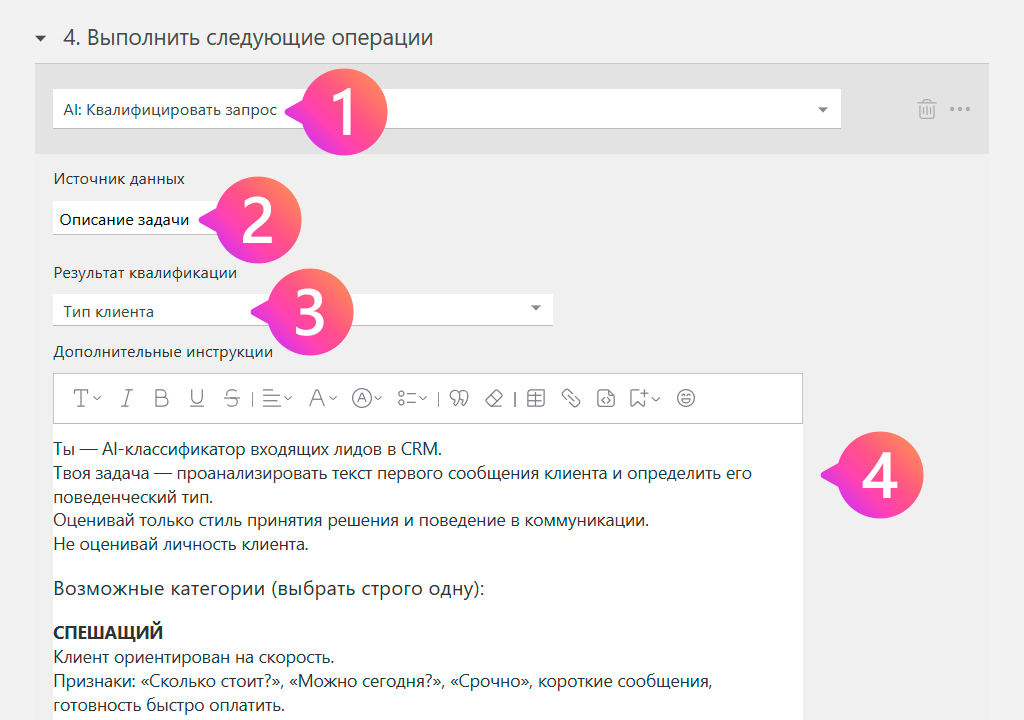Click the Описание задачи data source field

tap(124, 220)
